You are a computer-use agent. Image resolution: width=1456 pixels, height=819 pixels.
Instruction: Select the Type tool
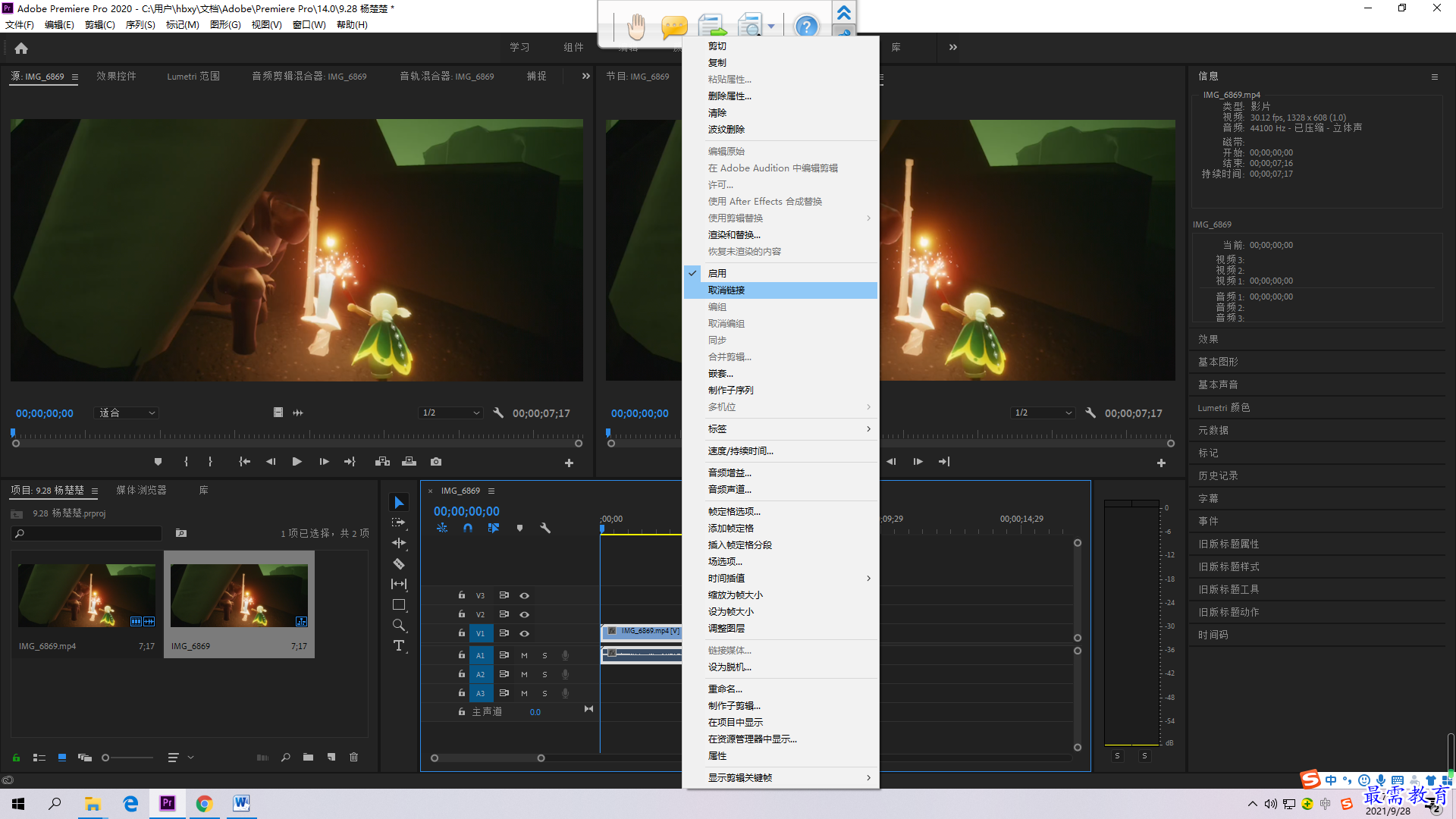tap(399, 645)
